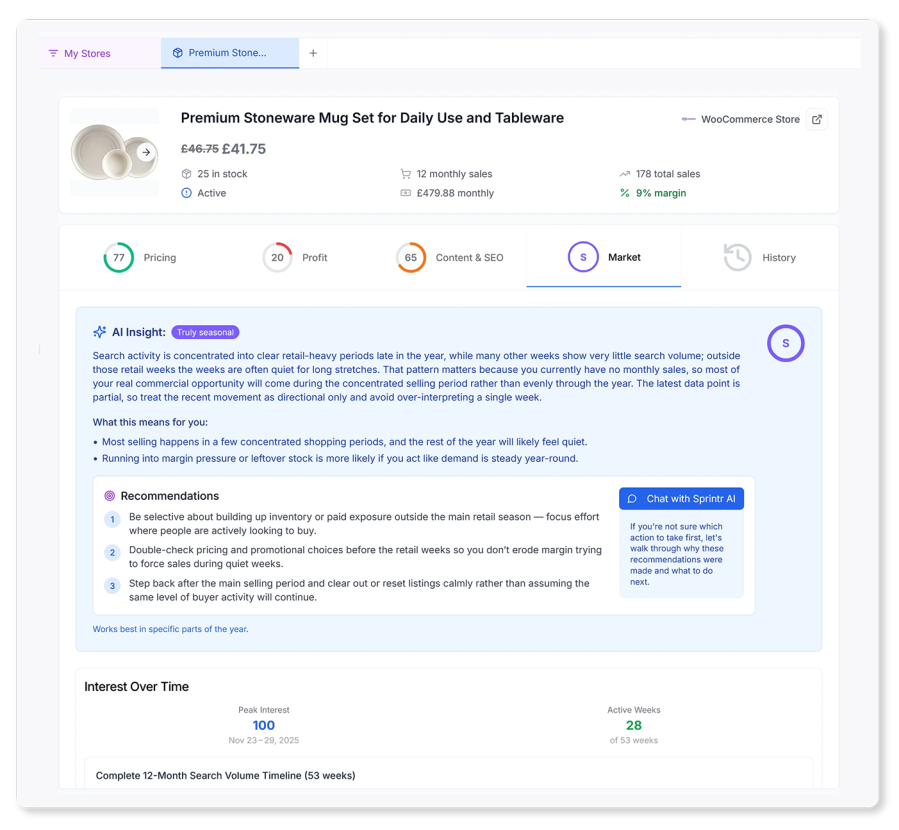Select the Market tab

604,257
